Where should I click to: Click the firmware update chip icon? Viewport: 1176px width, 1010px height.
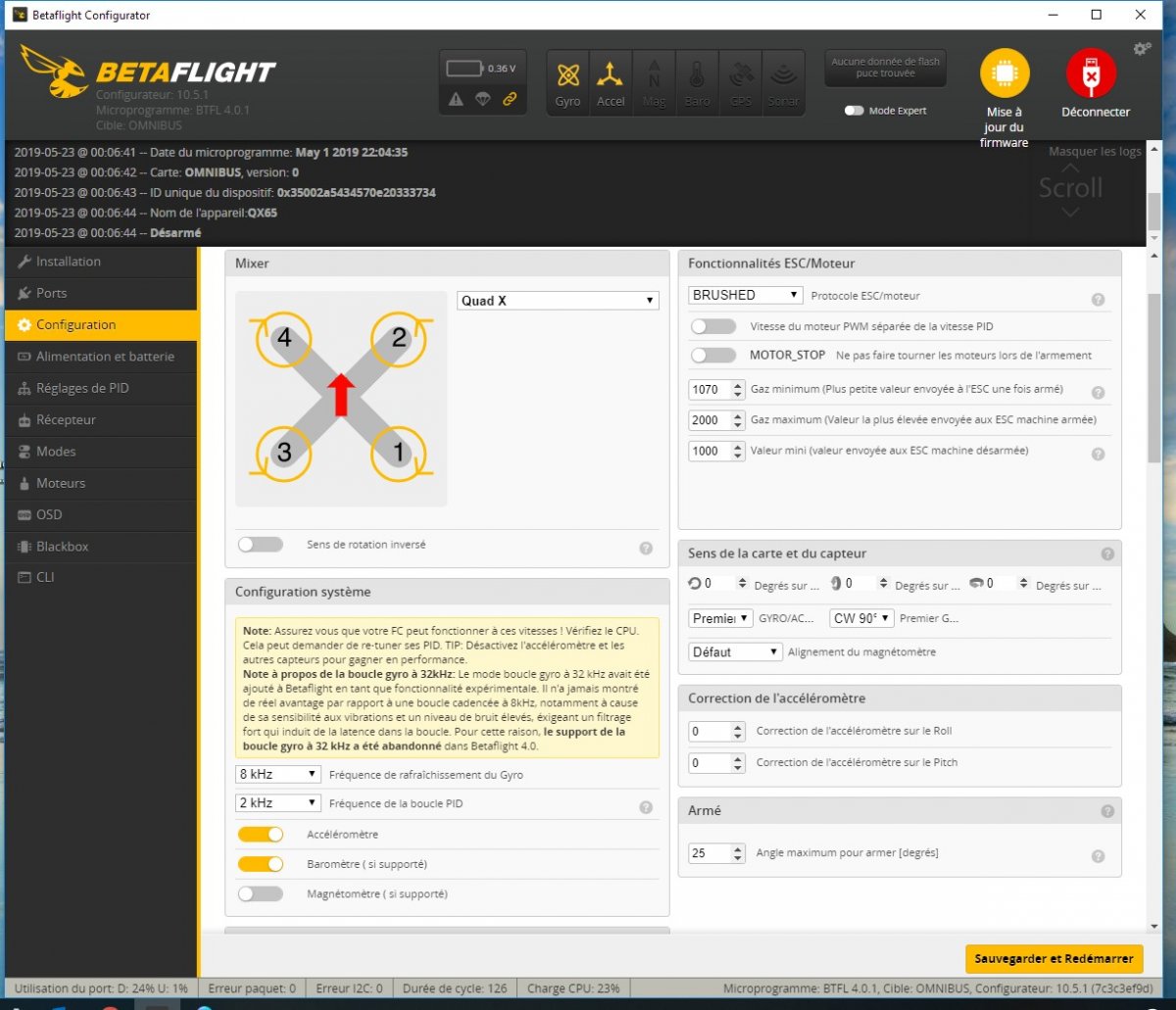click(1004, 73)
